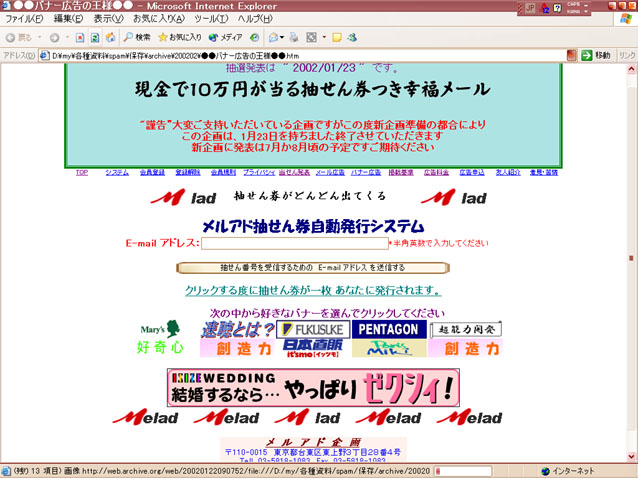Open the 広告申込 link

tap(472, 172)
